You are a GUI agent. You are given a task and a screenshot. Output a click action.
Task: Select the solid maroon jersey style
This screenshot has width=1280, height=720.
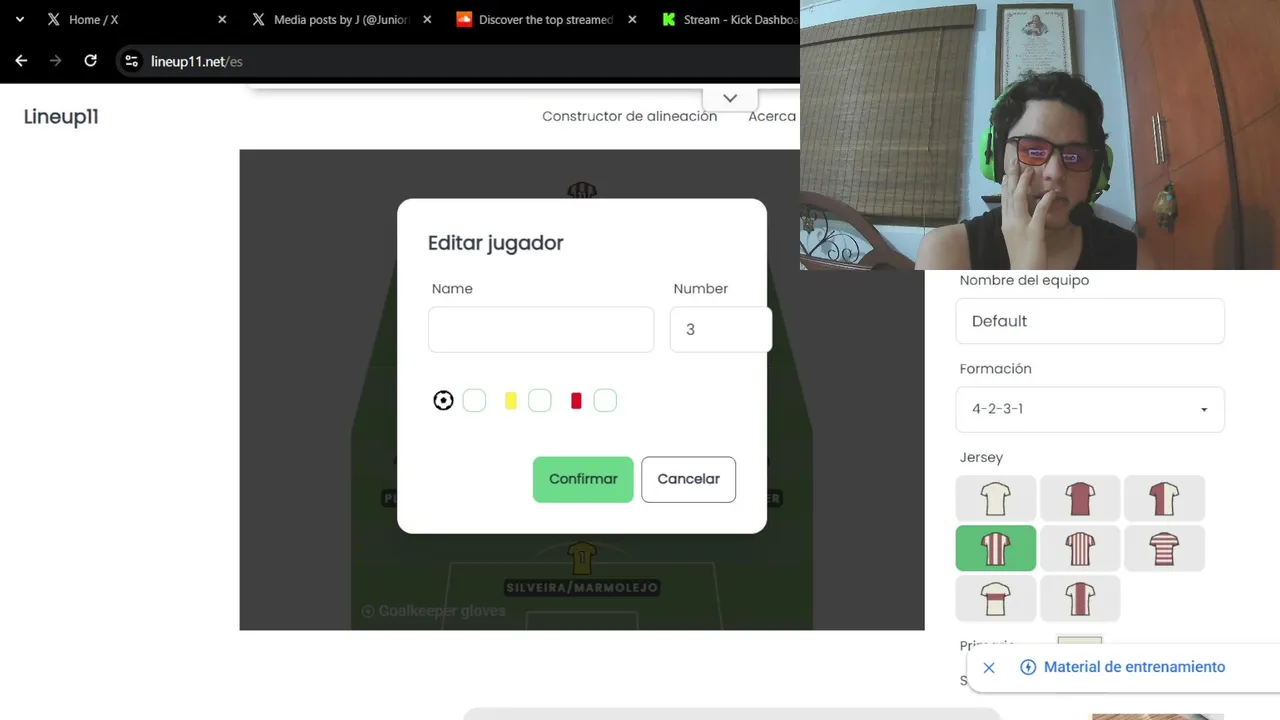coord(1080,498)
